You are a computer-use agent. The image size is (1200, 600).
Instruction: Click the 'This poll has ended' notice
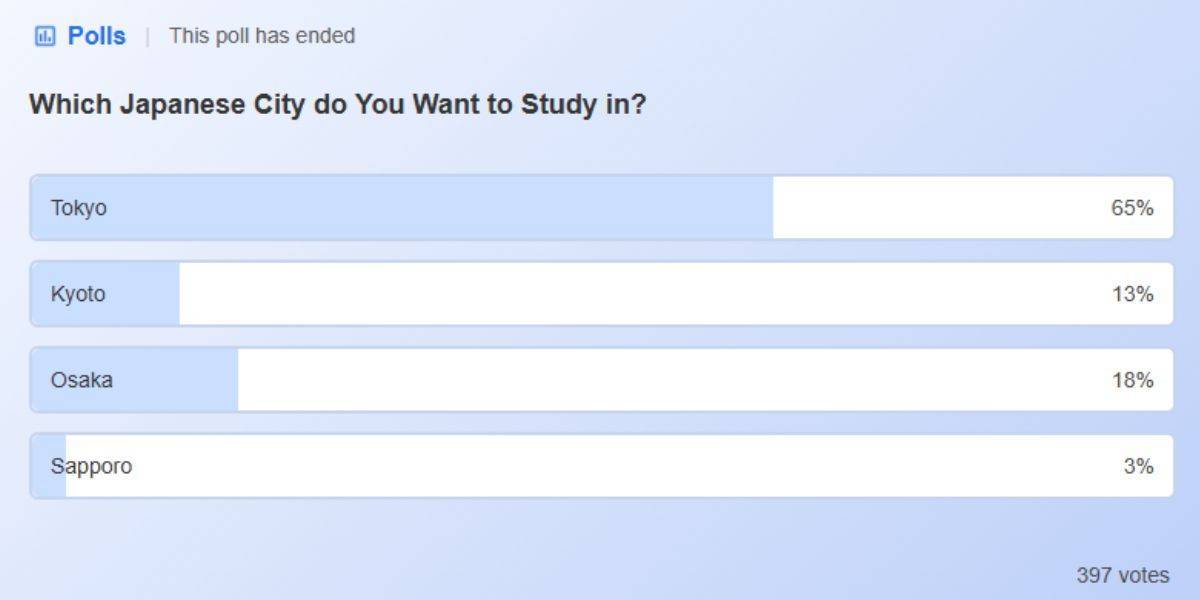(x=261, y=35)
